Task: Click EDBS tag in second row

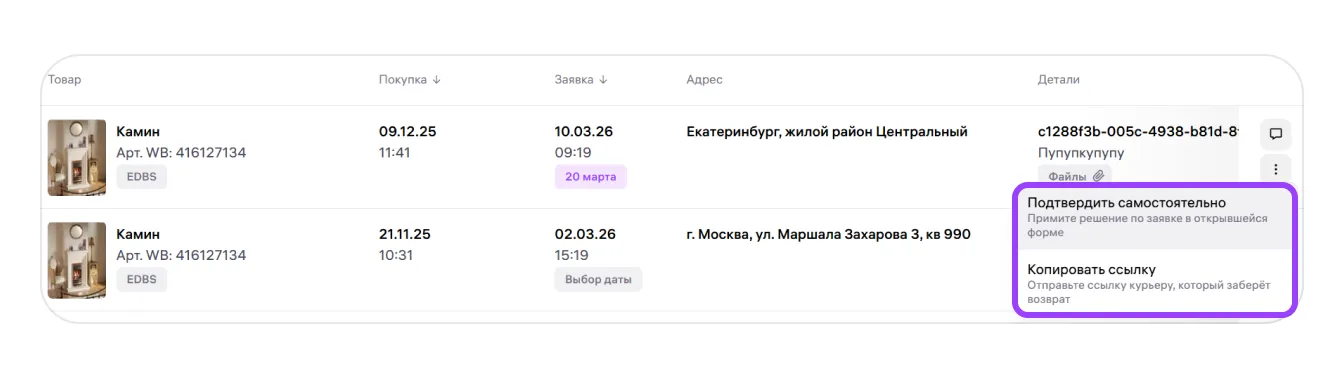Action: 142,280
